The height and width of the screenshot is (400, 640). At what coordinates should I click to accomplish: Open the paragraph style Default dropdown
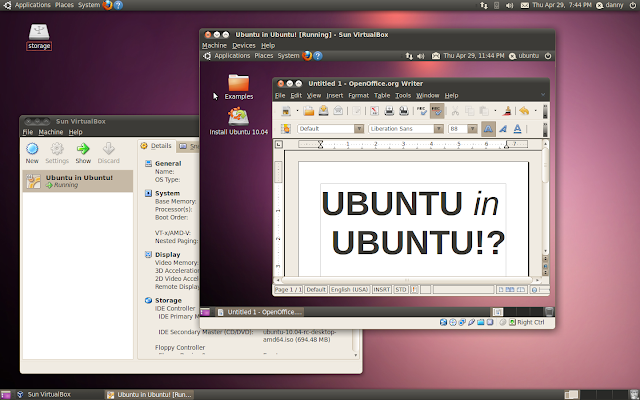[359, 129]
